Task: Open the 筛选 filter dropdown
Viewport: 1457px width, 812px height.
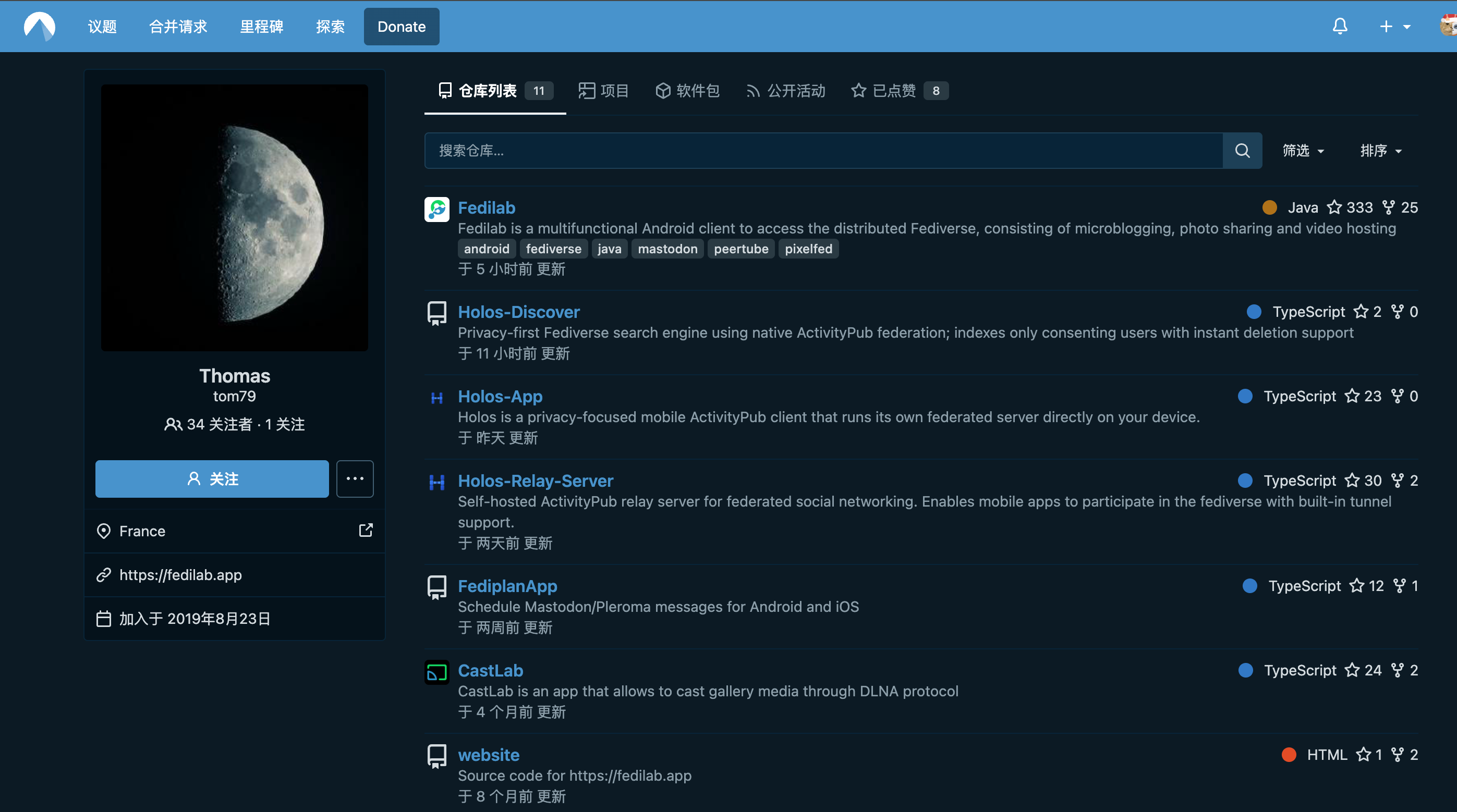Action: click(x=1303, y=151)
